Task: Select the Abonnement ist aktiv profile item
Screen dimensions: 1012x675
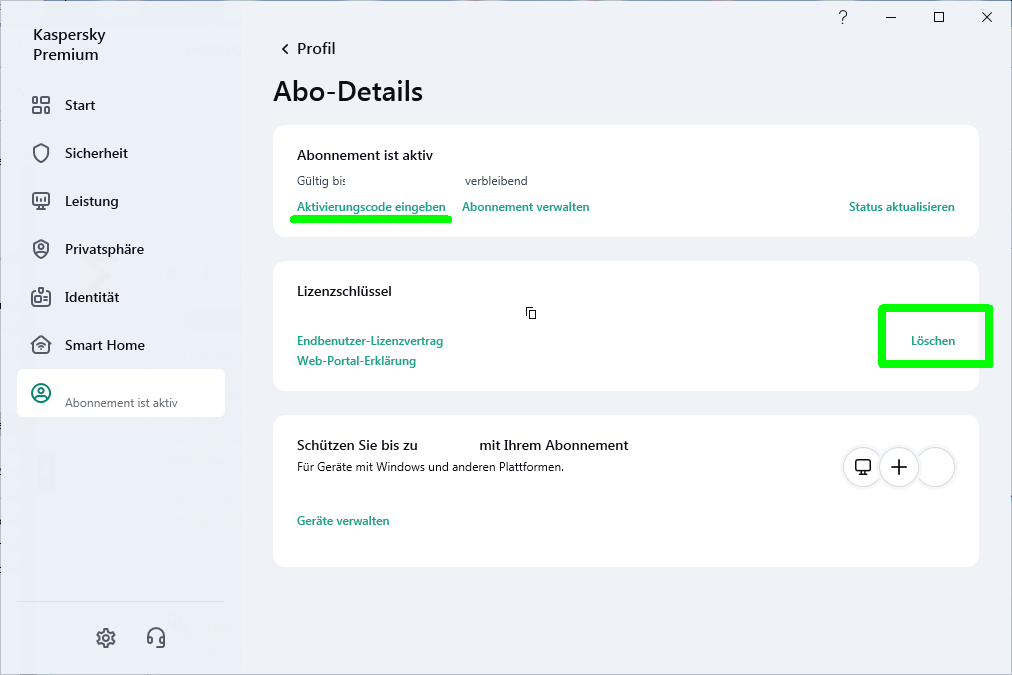Action: (120, 394)
